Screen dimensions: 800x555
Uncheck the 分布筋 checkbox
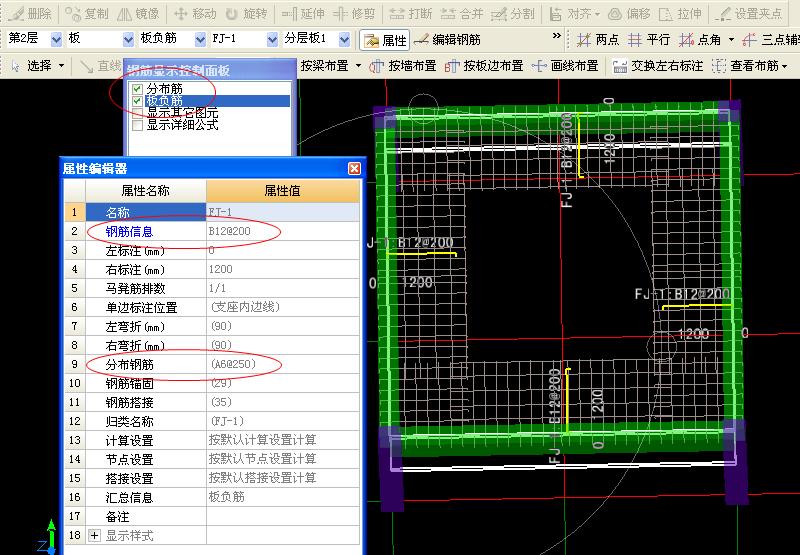point(137,89)
